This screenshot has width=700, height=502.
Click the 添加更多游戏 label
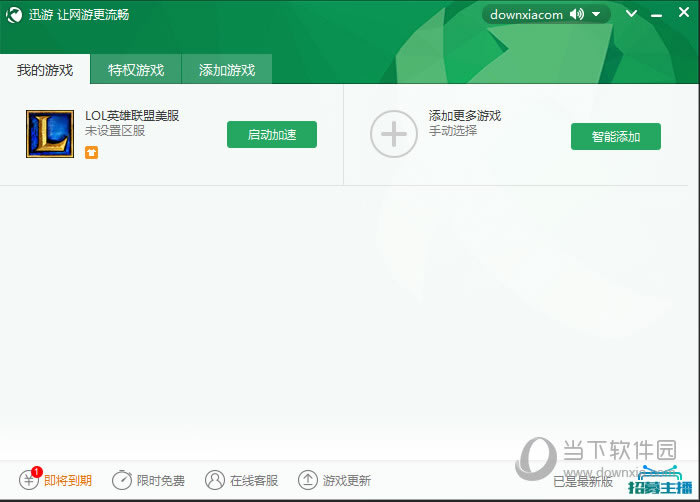coord(465,116)
